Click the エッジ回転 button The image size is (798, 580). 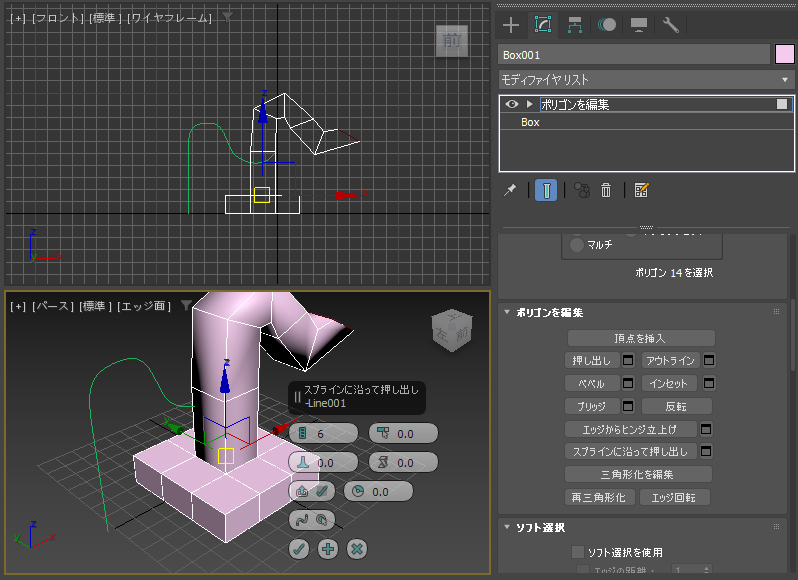674,497
